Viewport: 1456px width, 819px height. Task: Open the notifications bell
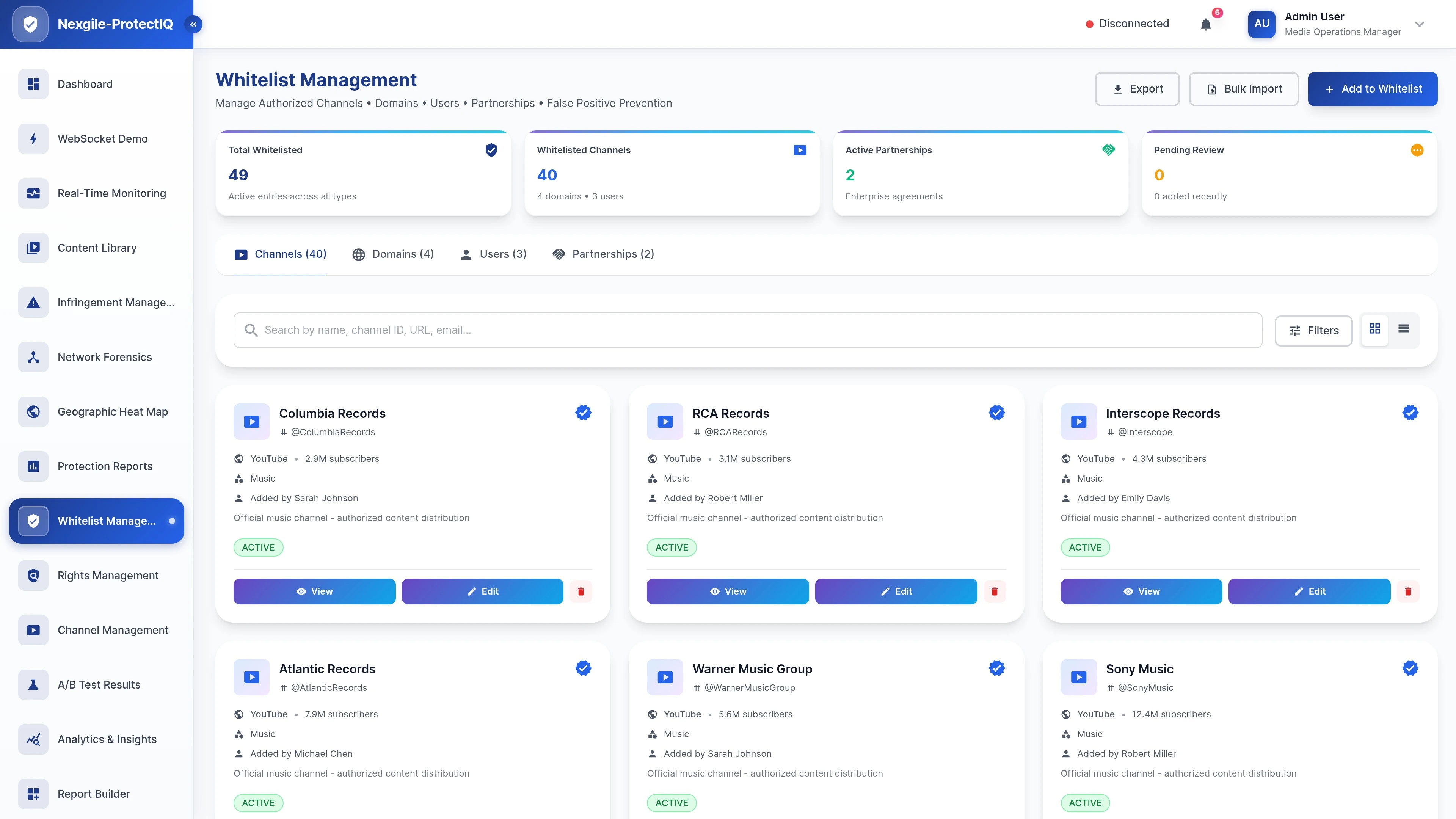click(x=1206, y=24)
